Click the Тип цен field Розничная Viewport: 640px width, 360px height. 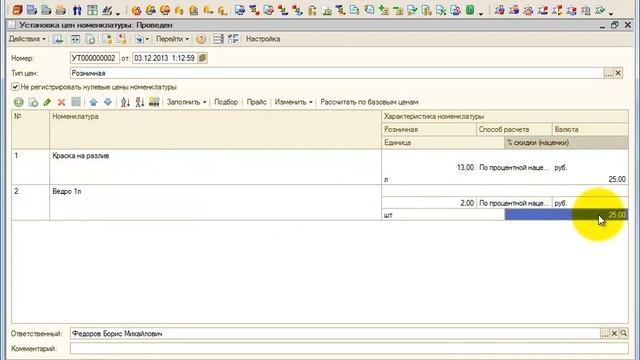click(337, 73)
